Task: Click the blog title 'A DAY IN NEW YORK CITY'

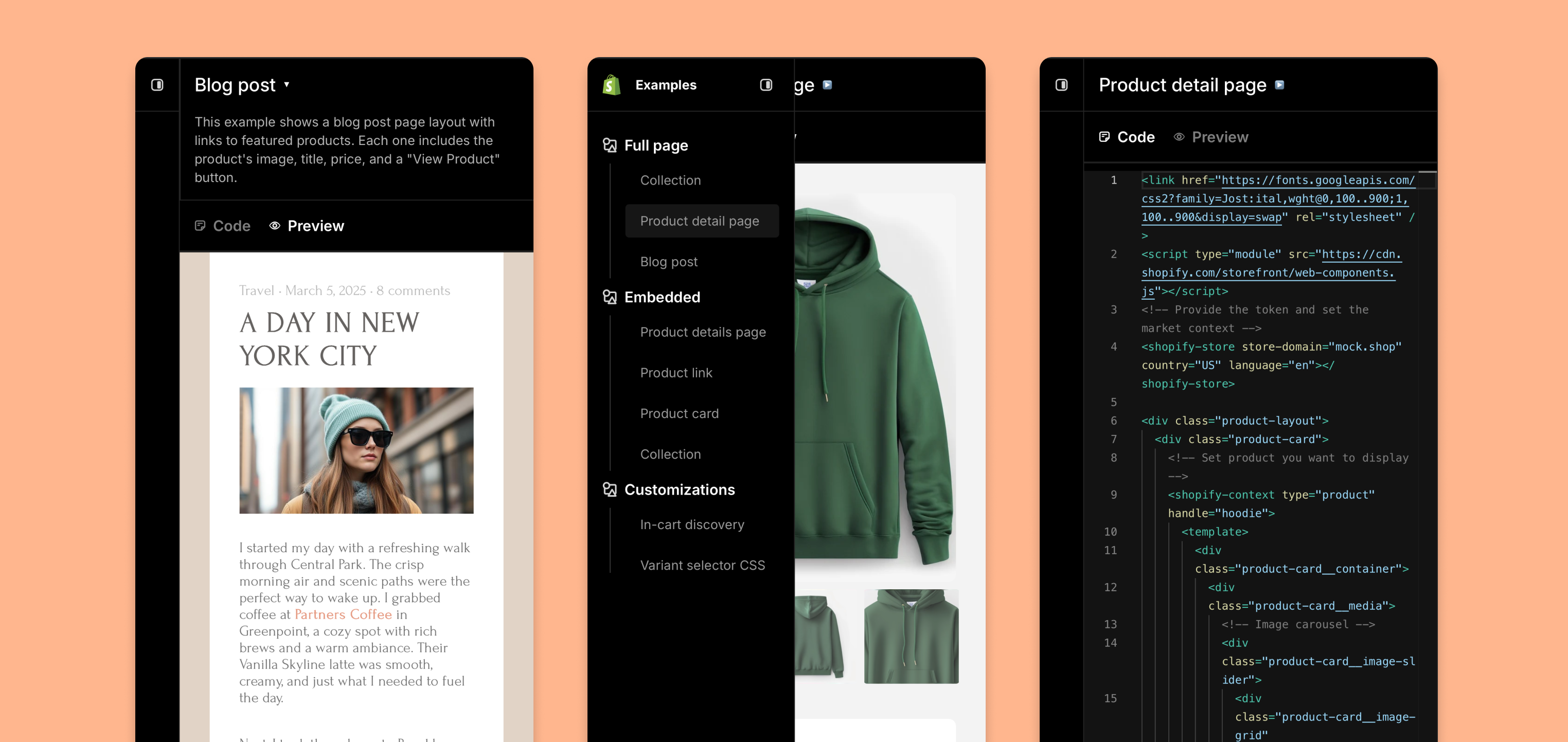Action: click(x=329, y=339)
